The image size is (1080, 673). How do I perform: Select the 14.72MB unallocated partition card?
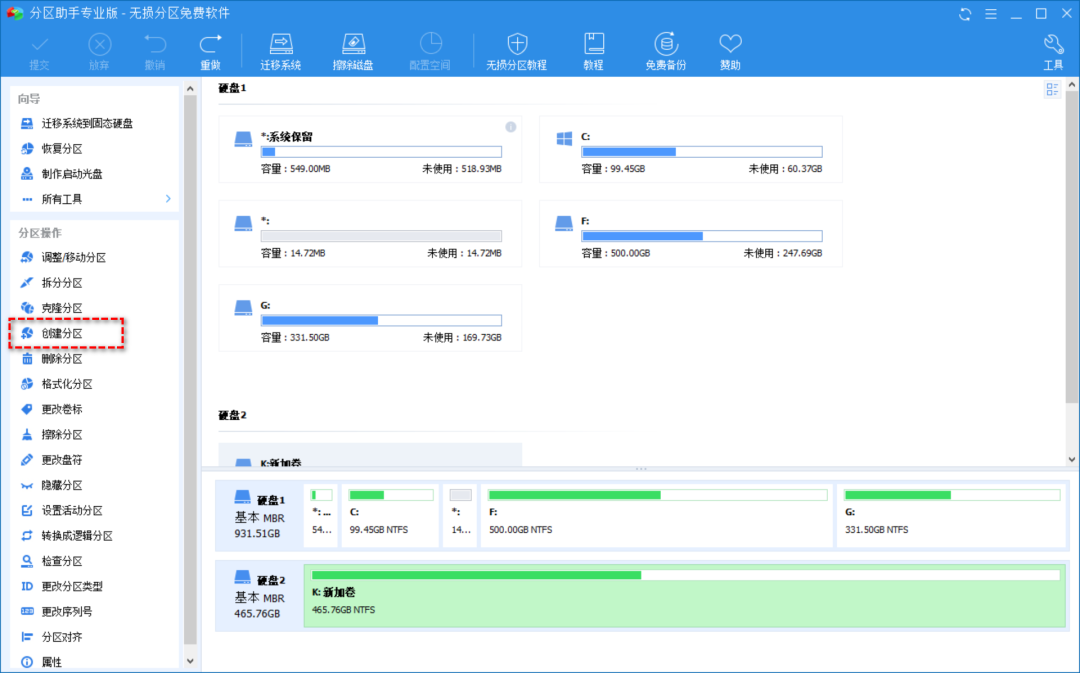pos(370,234)
